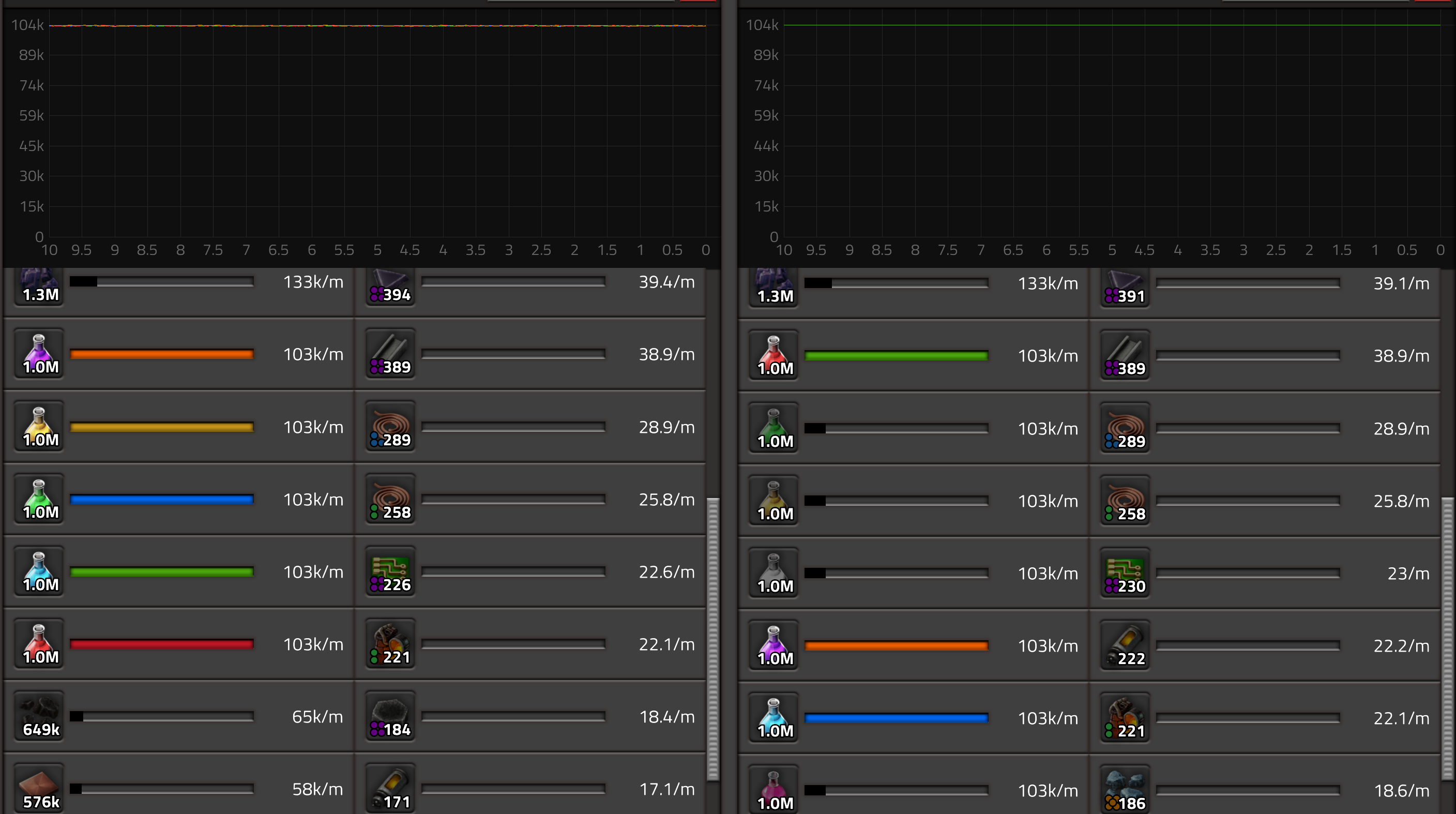This screenshot has width=1456, height=814.
Task: Select the green science flask in left panel
Action: pos(39,499)
